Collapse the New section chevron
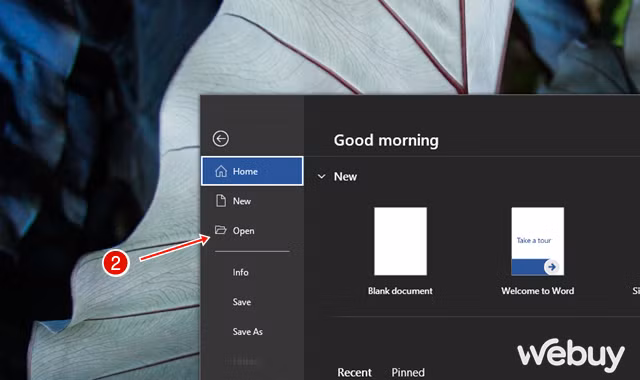This screenshot has width=640, height=380. [x=322, y=176]
